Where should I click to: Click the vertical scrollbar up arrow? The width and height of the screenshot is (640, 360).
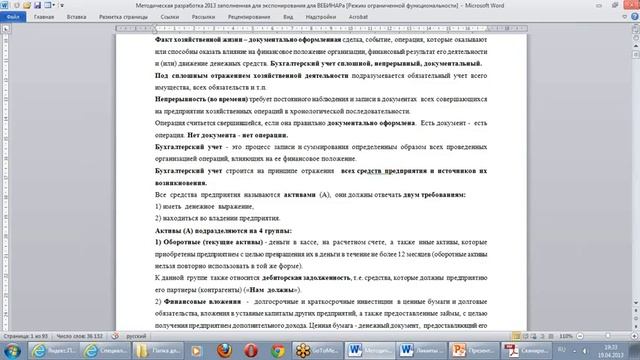636,45
